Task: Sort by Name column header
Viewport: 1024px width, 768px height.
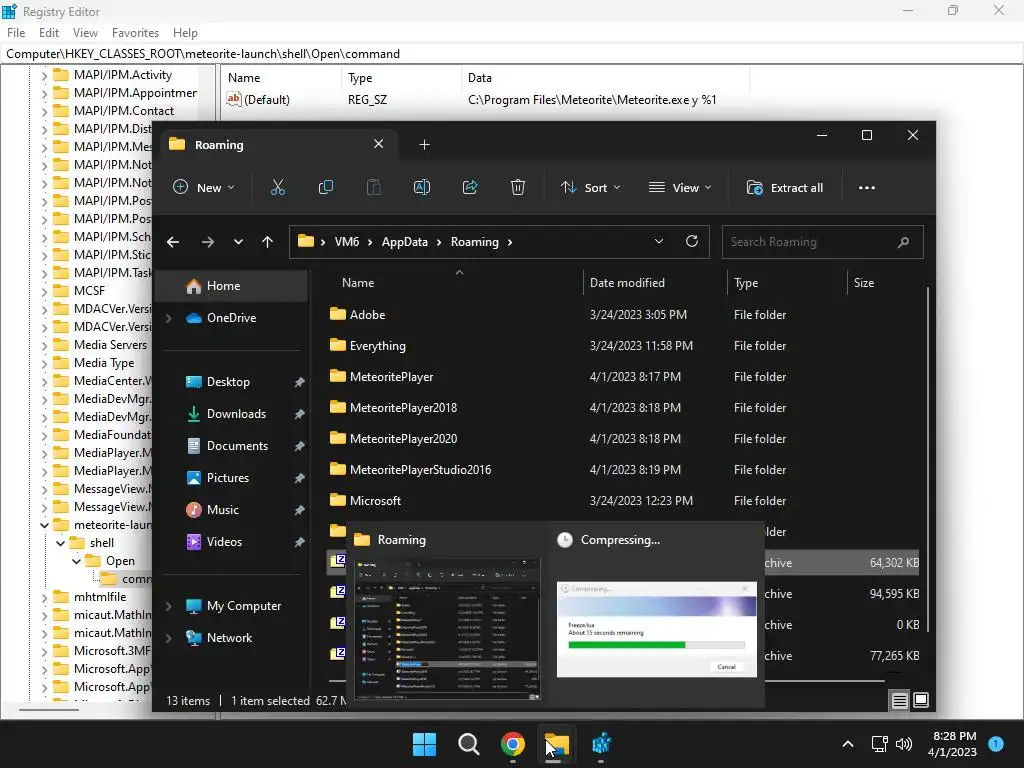Action: pyautogui.click(x=358, y=283)
